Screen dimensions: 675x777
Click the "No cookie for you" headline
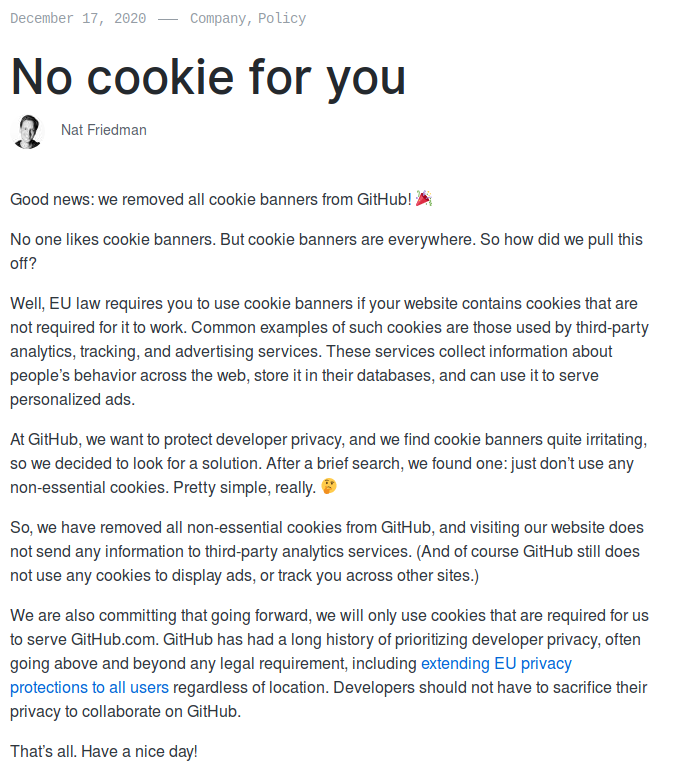[x=208, y=76]
